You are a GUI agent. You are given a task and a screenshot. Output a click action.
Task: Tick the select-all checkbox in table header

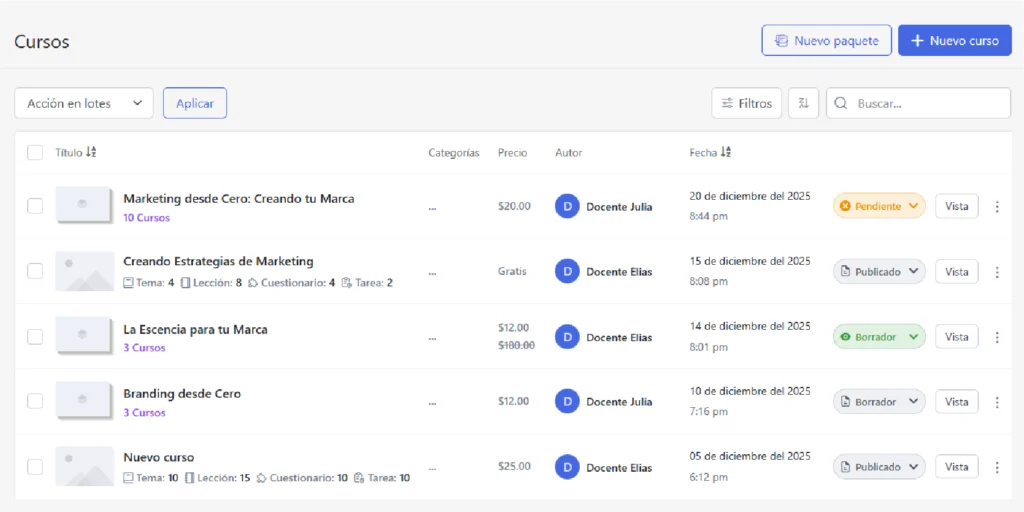pyautogui.click(x=35, y=153)
